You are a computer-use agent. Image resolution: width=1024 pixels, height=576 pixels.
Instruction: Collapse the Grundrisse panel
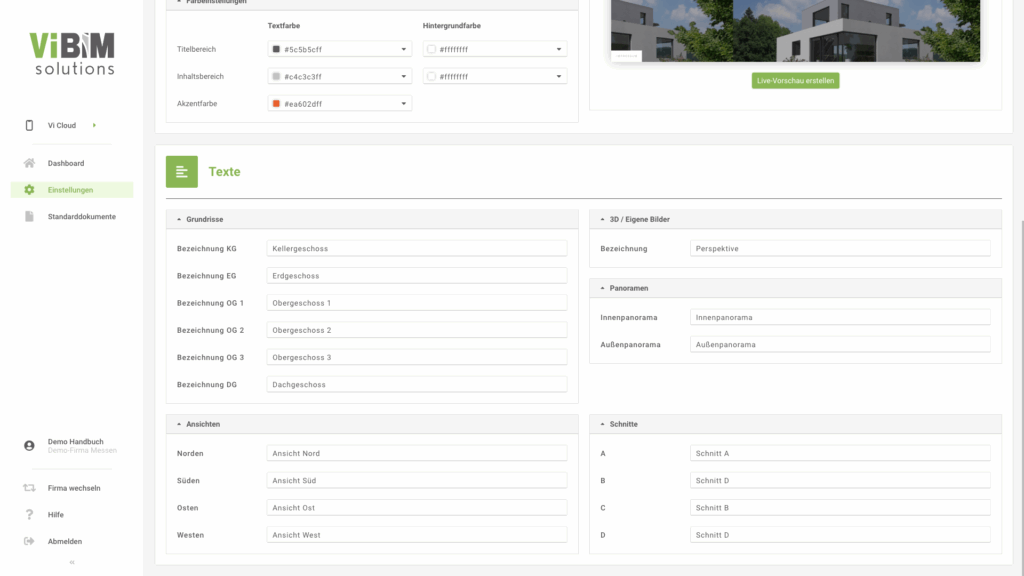(x=179, y=219)
